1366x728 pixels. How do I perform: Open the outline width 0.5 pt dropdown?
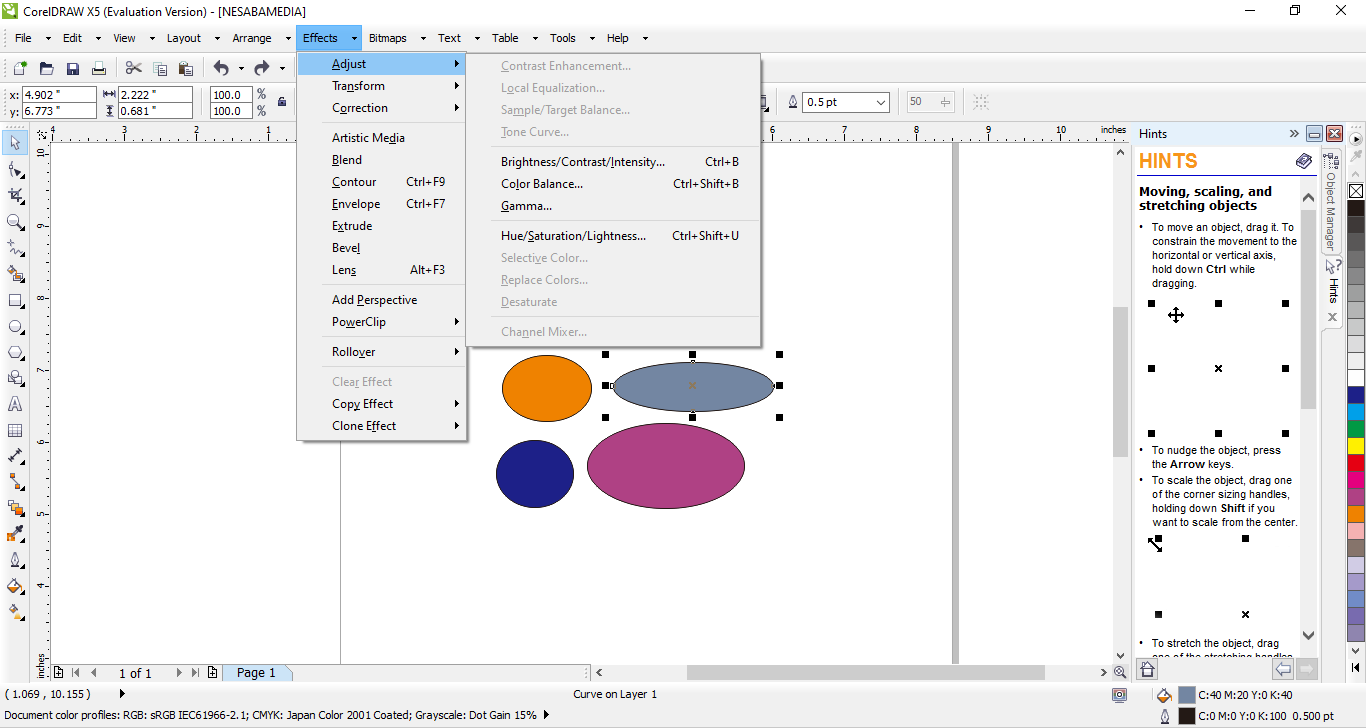880,102
